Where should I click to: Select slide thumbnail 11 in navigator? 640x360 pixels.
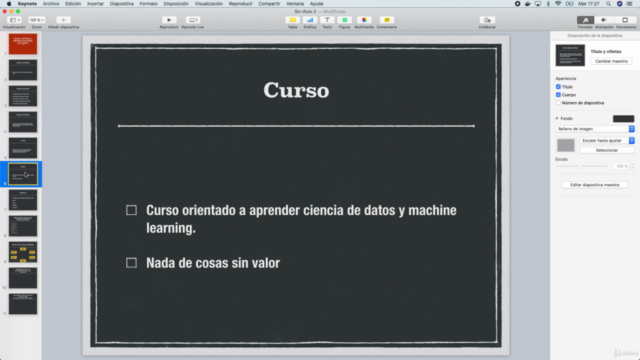(23, 304)
